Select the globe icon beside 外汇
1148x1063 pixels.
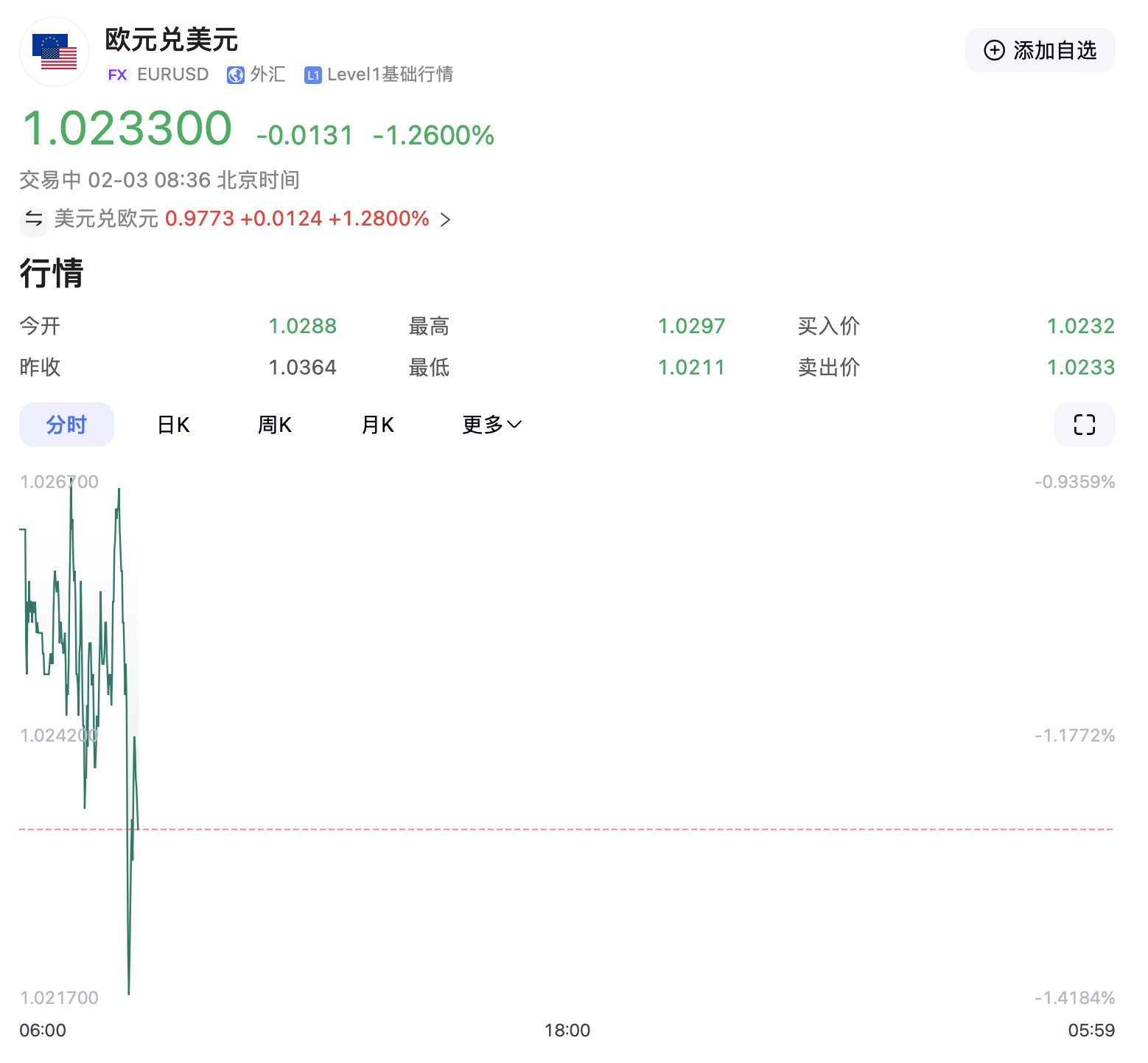(236, 74)
